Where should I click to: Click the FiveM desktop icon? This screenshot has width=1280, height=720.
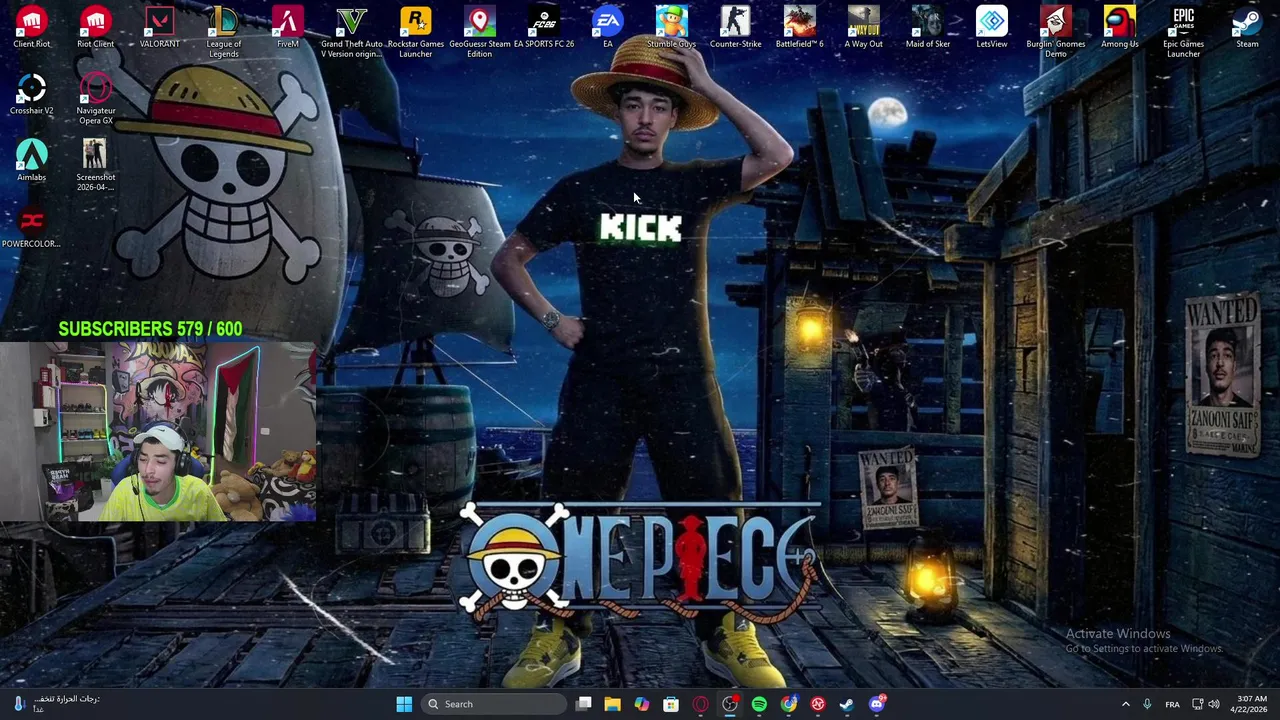287,27
